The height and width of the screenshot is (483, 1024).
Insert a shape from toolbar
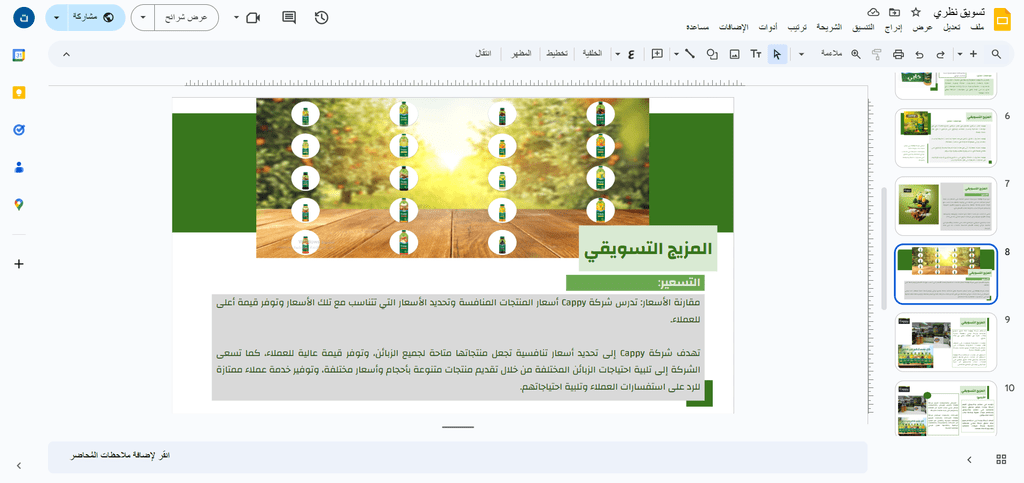coord(712,54)
